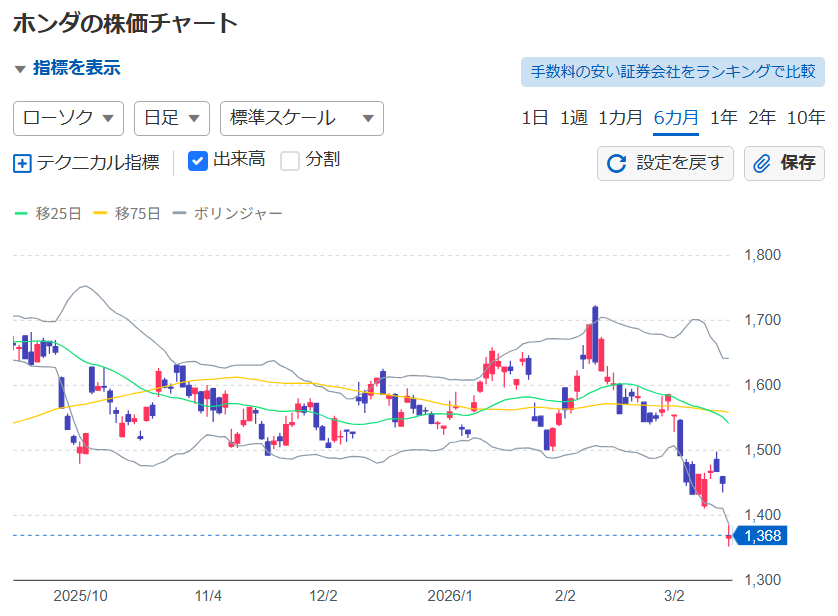The image size is (838, 616).
Task: Click the plus icon beside テクニカル指標
Action: tap(22, 163)
